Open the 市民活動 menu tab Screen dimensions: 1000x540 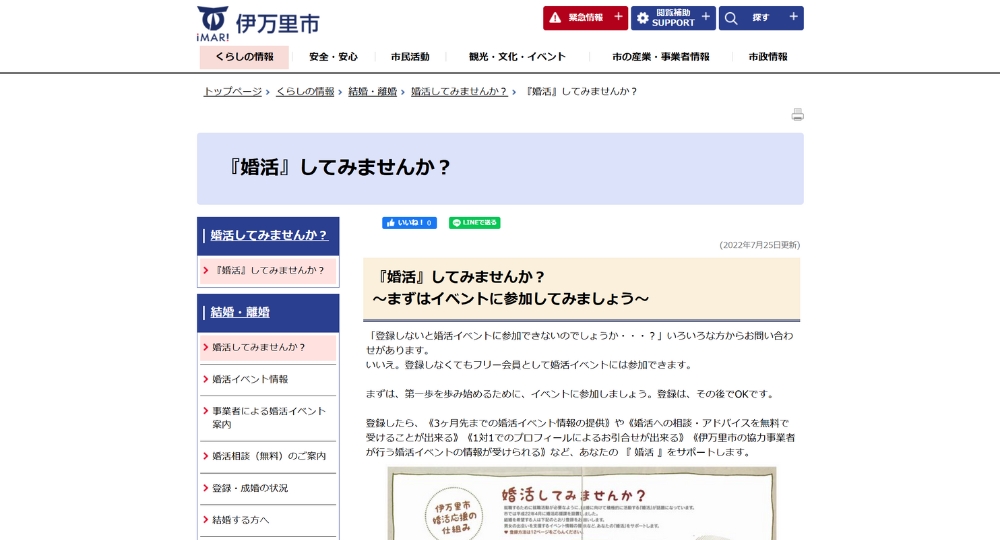point(410,57)
